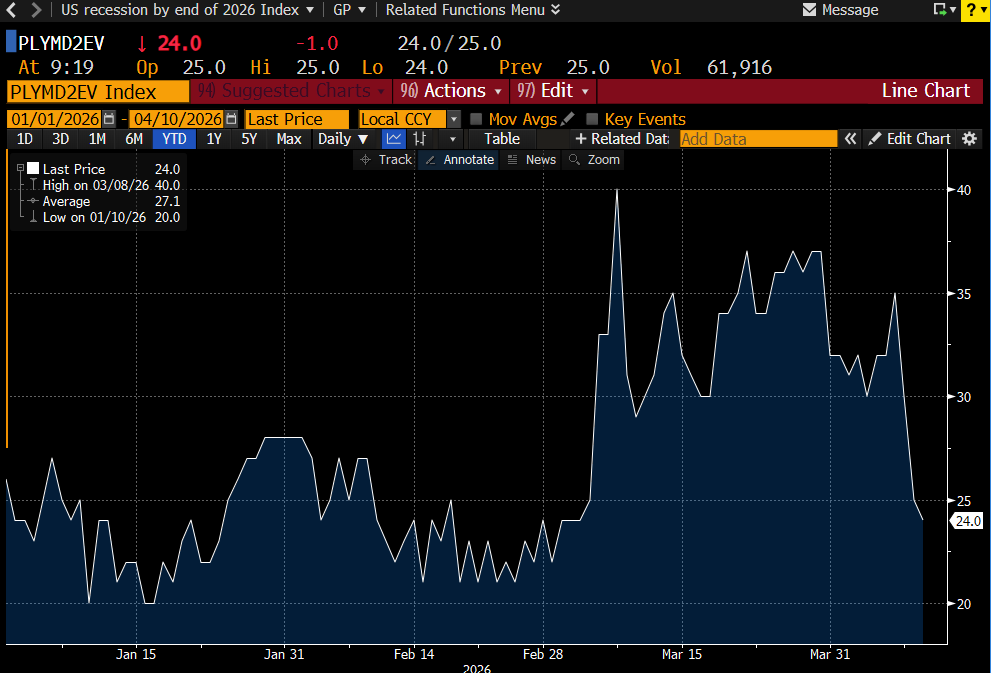Select the line chart type icon
Viewport: 991px width, 673px height.
[394, 138]
